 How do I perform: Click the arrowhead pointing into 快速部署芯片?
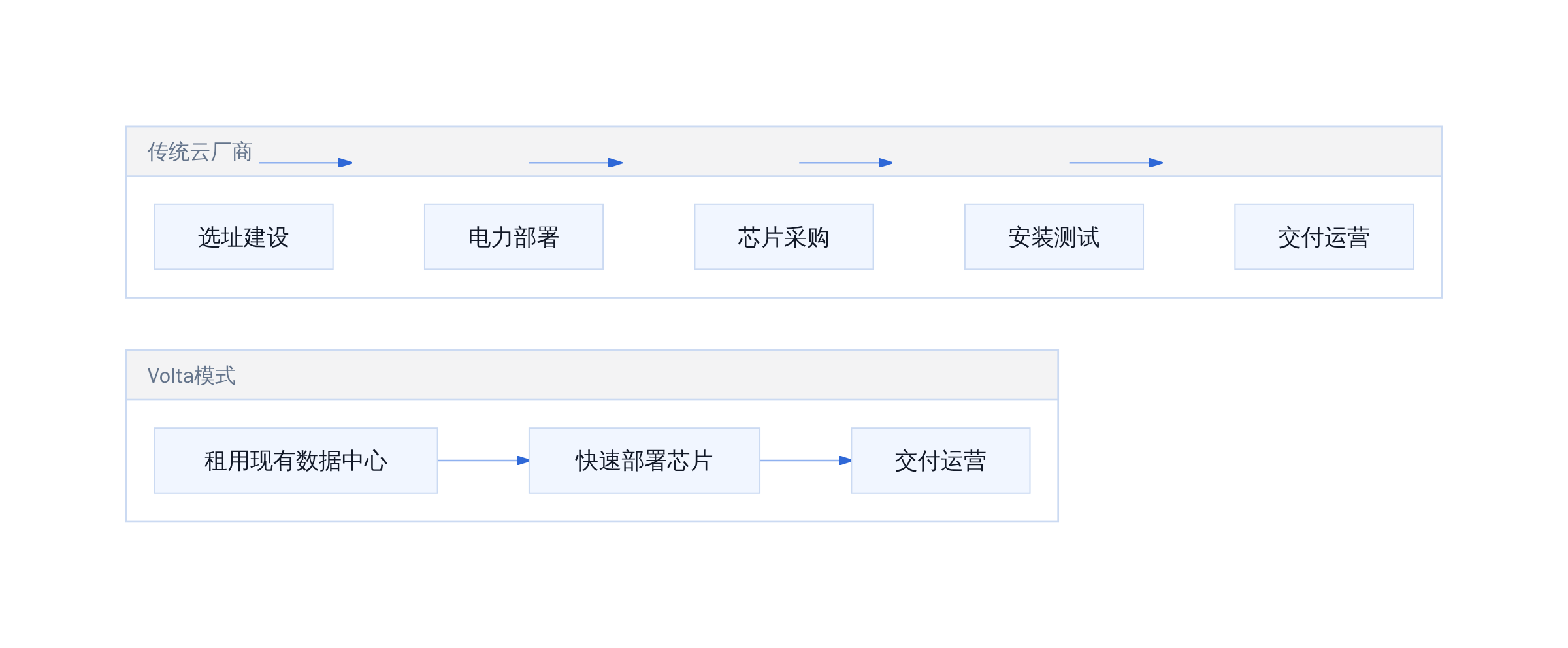click(523, 461)
